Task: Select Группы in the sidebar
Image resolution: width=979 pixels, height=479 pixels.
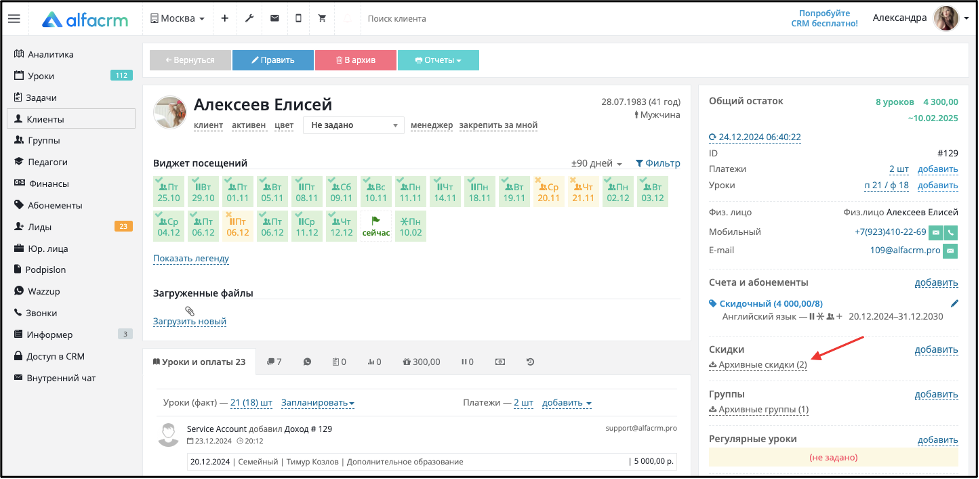Action: pos(37,141)
